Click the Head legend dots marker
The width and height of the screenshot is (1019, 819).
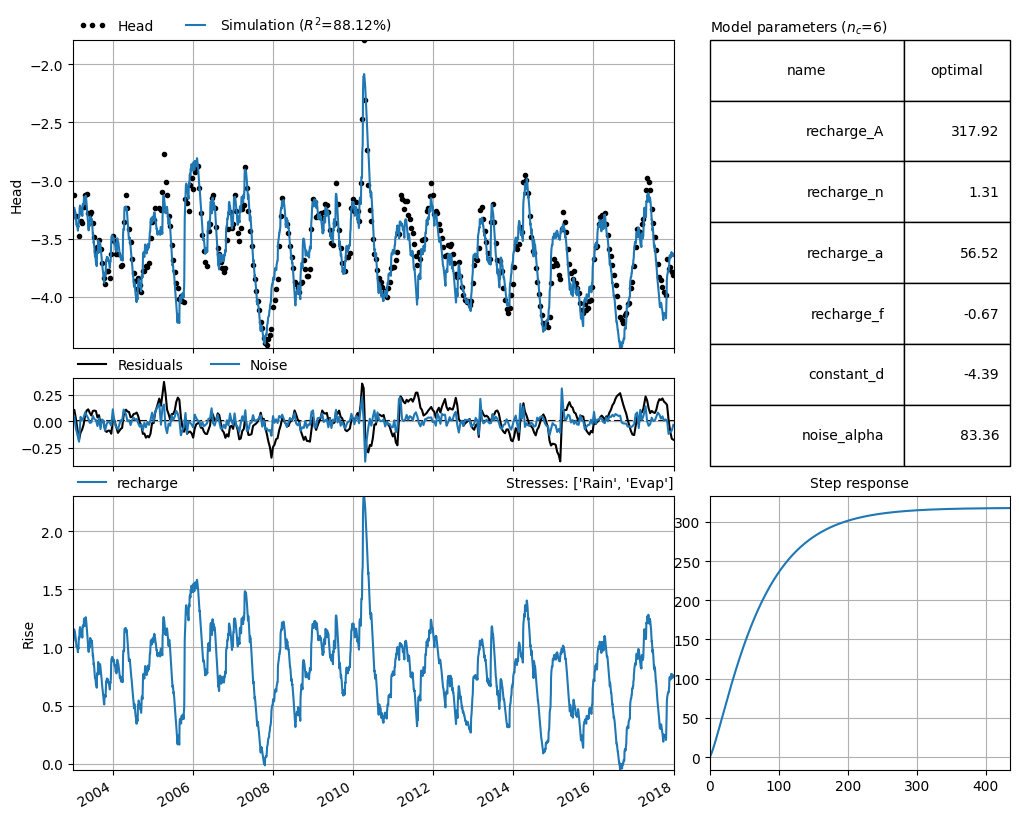point(93,27)
